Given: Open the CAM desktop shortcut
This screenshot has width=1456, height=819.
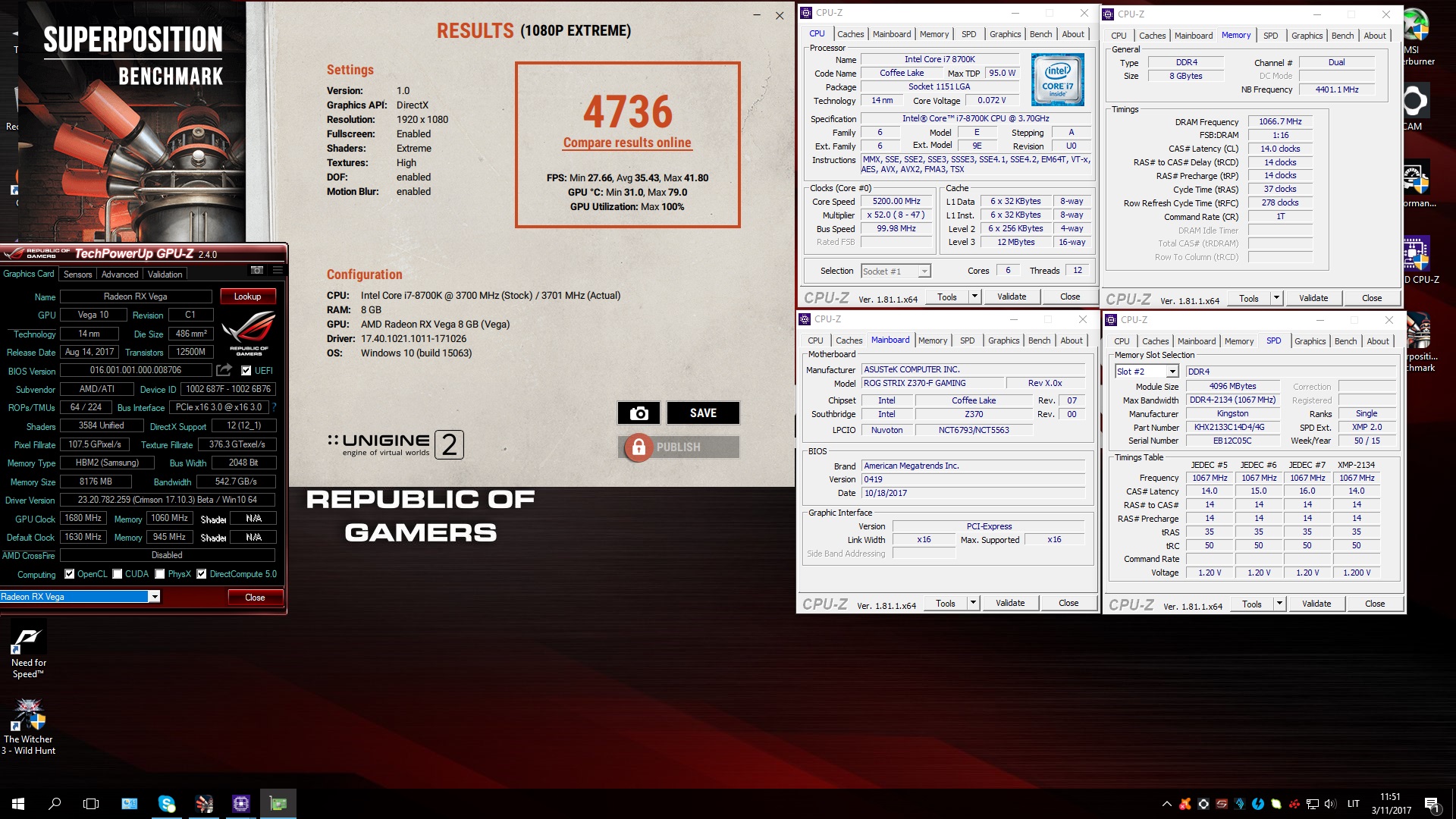Looking at the screenshot, I should point(1415,108).
